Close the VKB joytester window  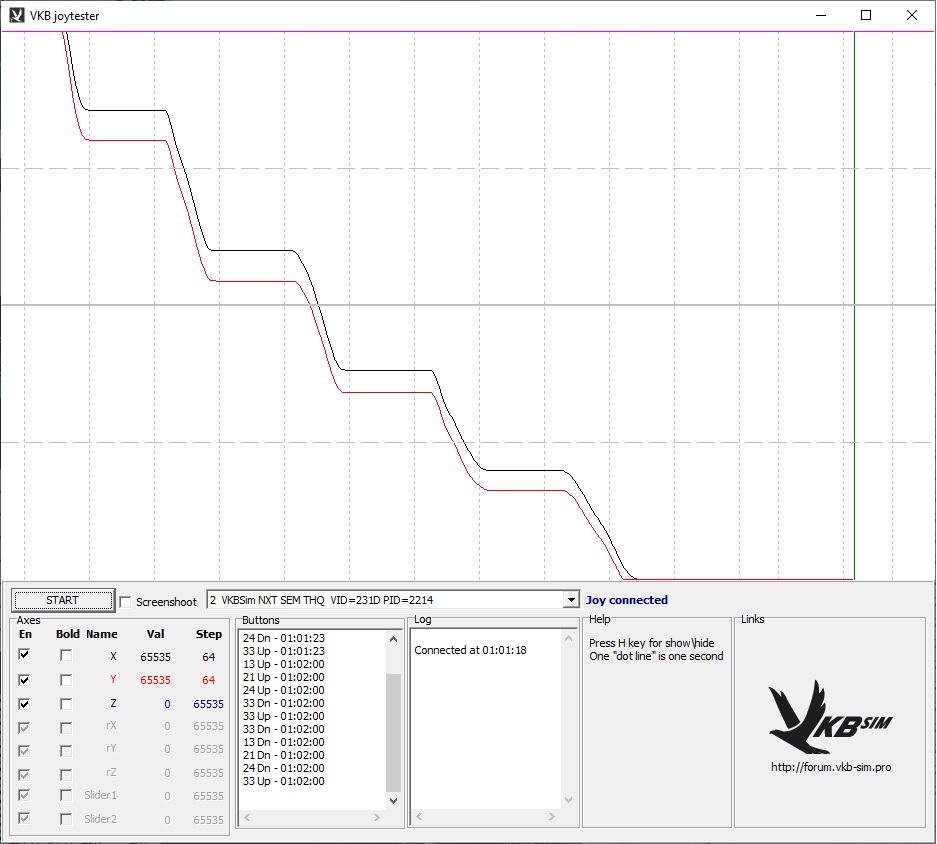tap(911, 16)
